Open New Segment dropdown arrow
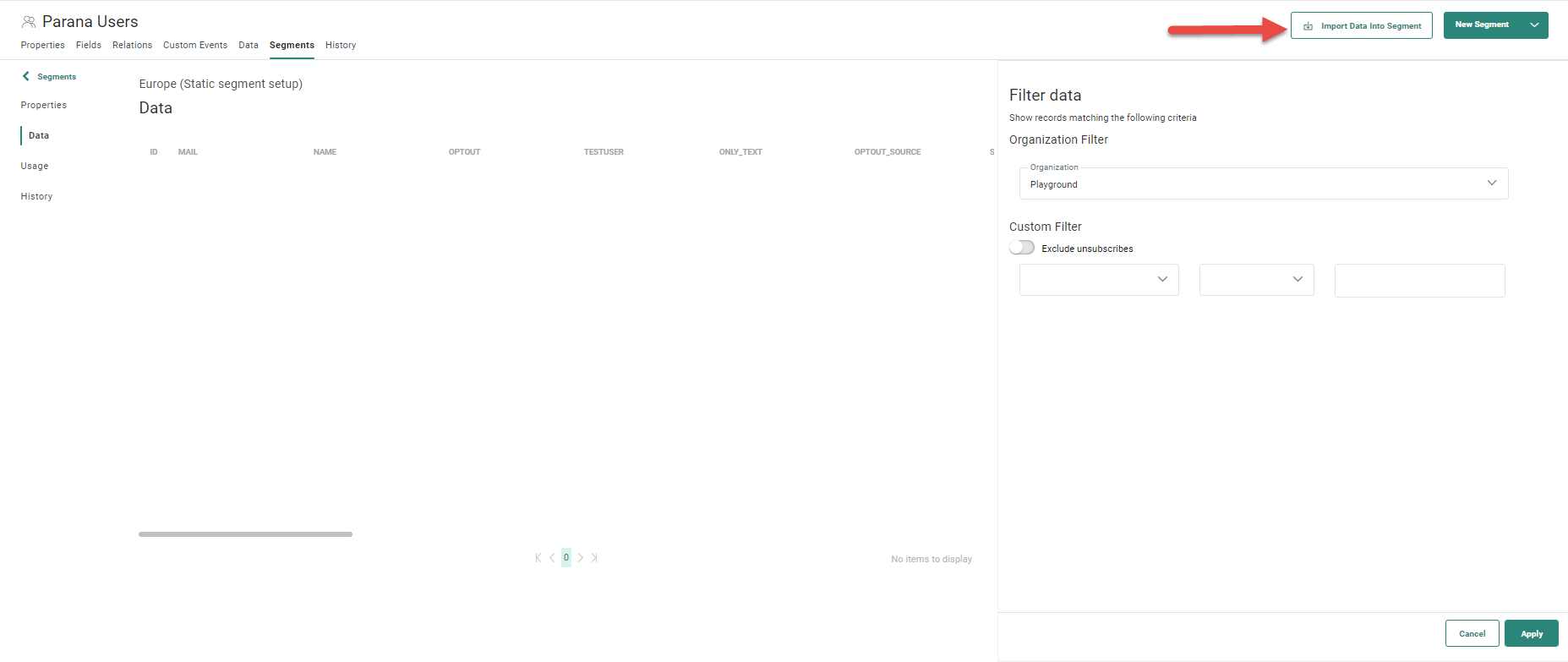This screenshot has height=662, width=1568. pyautogui.click(x=1534, y=25)
